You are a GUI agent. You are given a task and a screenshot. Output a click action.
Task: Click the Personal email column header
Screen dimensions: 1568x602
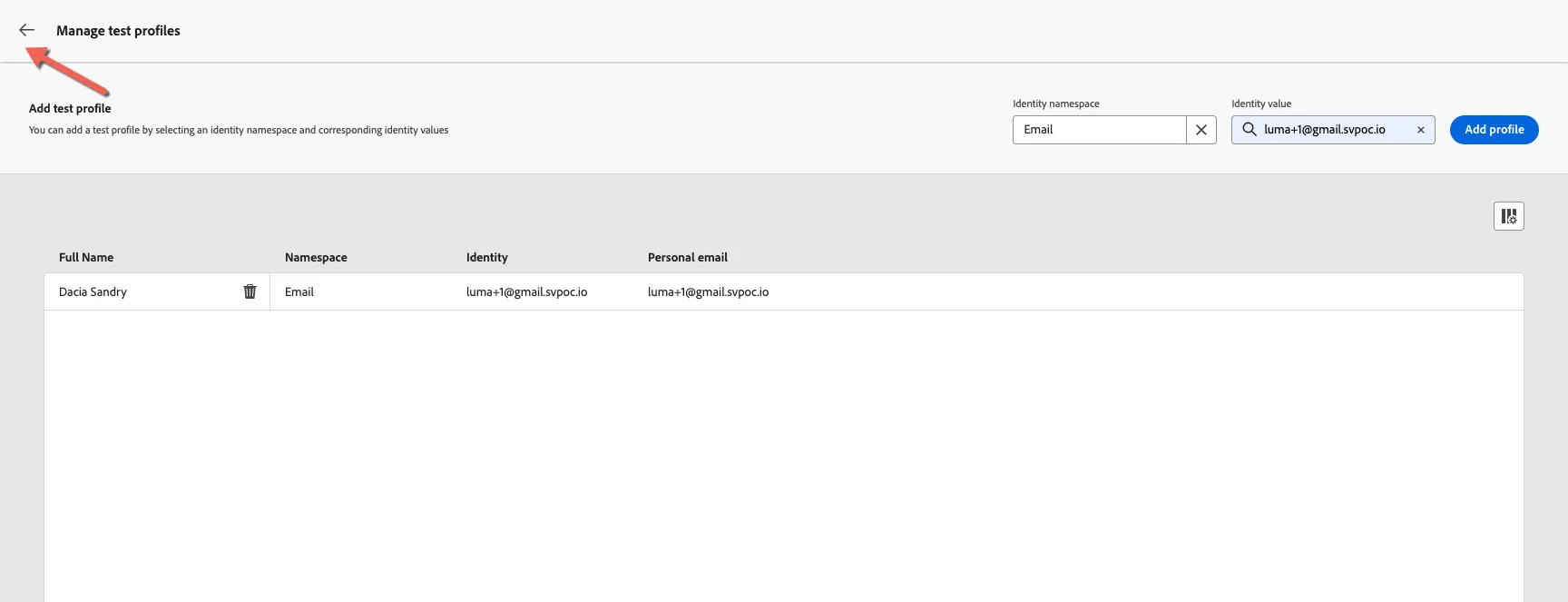click(688, 258)
